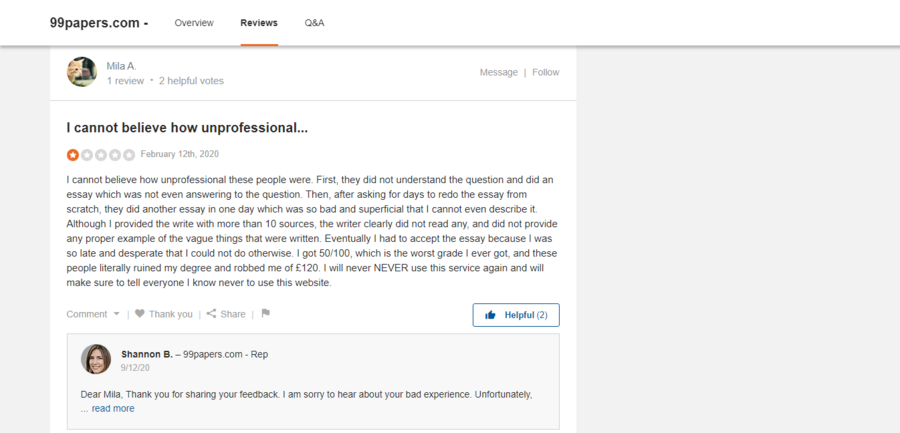Switch to the Q&A tab

coord(315,23)
